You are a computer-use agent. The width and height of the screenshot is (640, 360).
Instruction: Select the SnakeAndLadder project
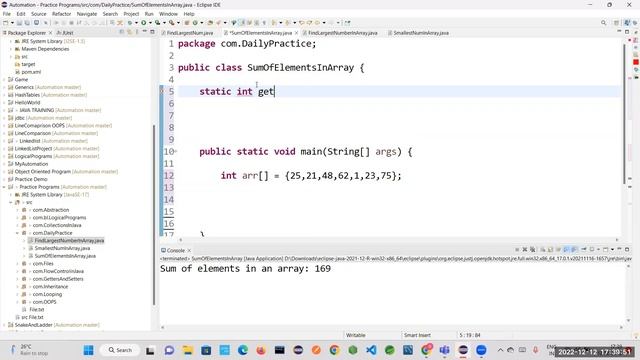tap(33, 325)
